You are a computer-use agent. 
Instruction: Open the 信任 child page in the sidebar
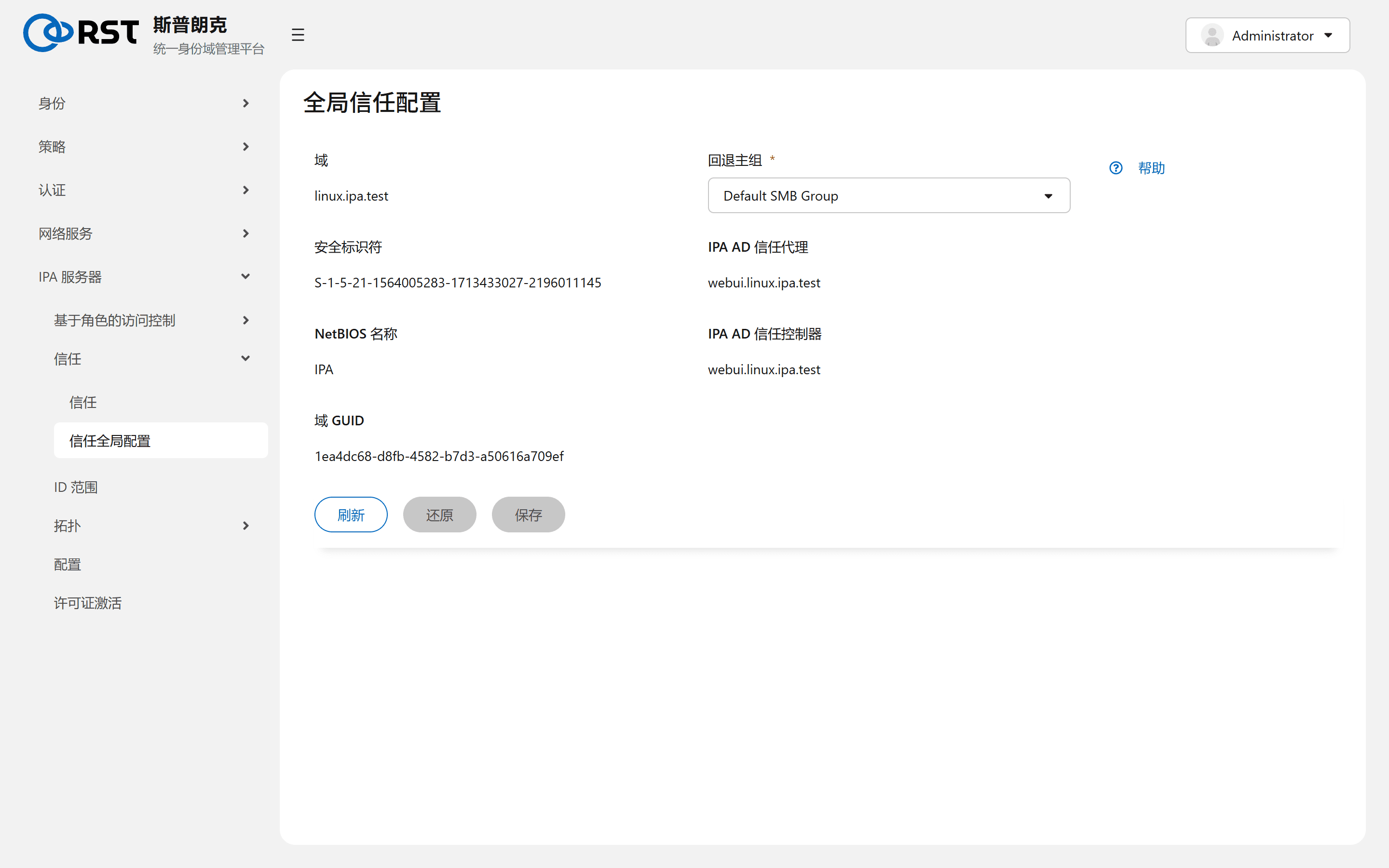pos(83,403)
